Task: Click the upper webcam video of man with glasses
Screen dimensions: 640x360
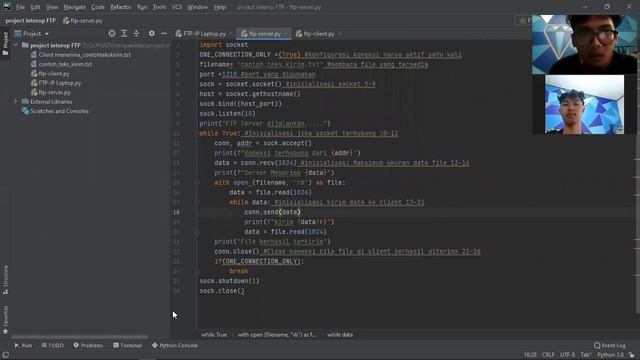Action: tap(584, 44)
